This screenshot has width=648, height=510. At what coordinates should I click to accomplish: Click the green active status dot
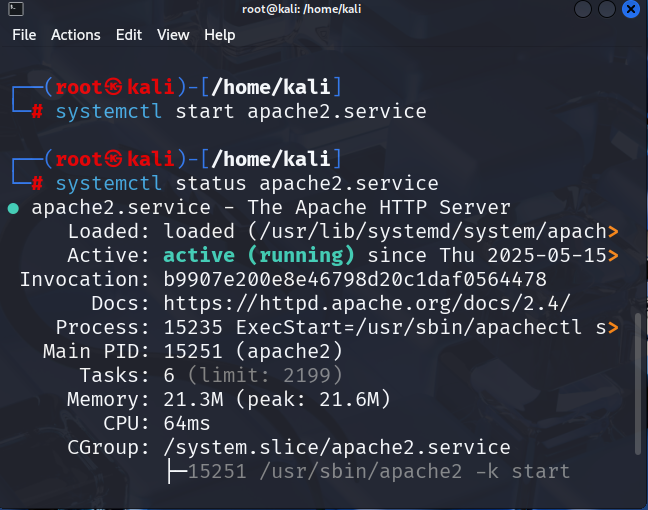pyautogui.click(x=13, y=208)
